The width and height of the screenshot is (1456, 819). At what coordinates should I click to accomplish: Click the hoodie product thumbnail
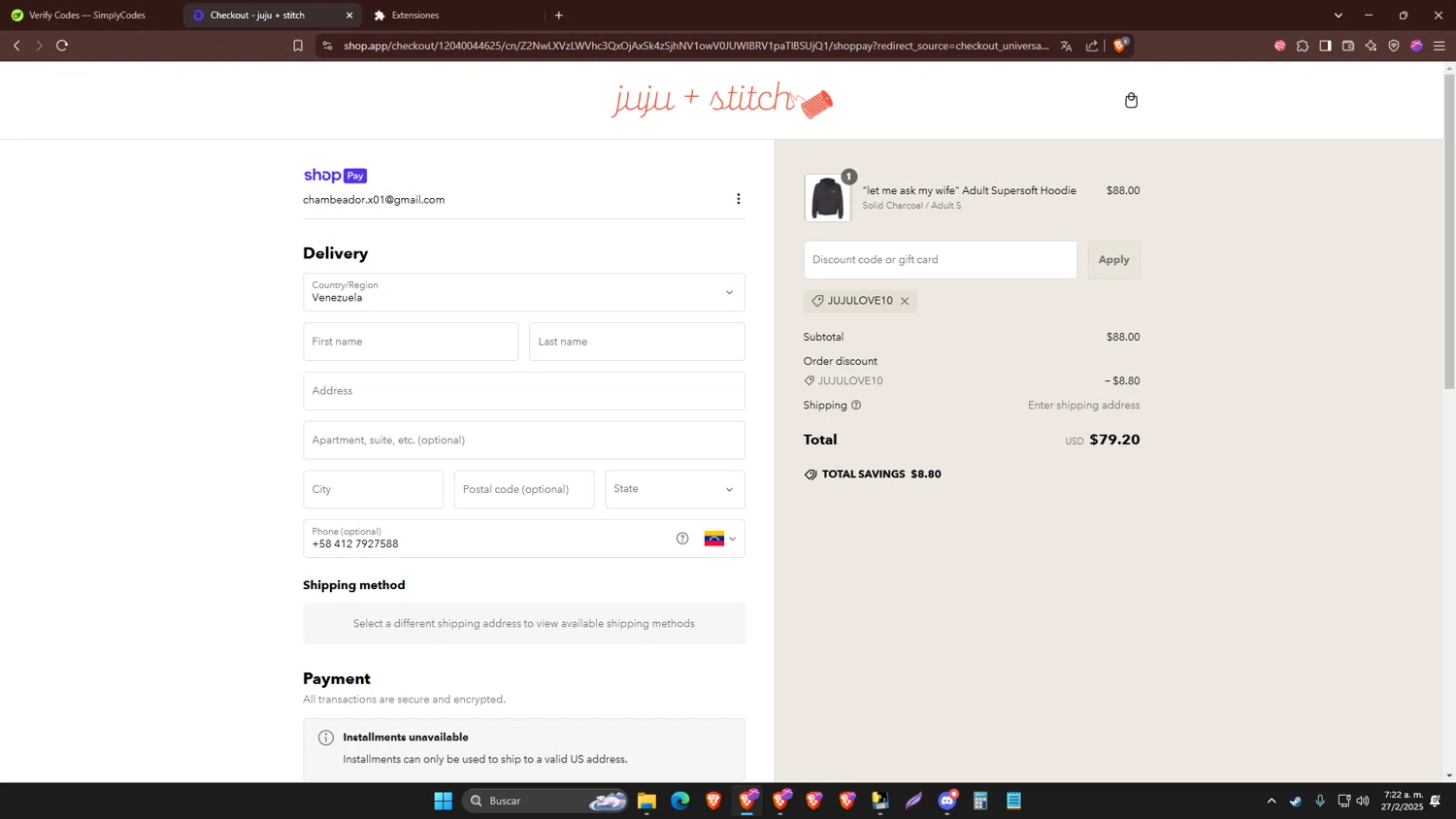pos(827,198)
